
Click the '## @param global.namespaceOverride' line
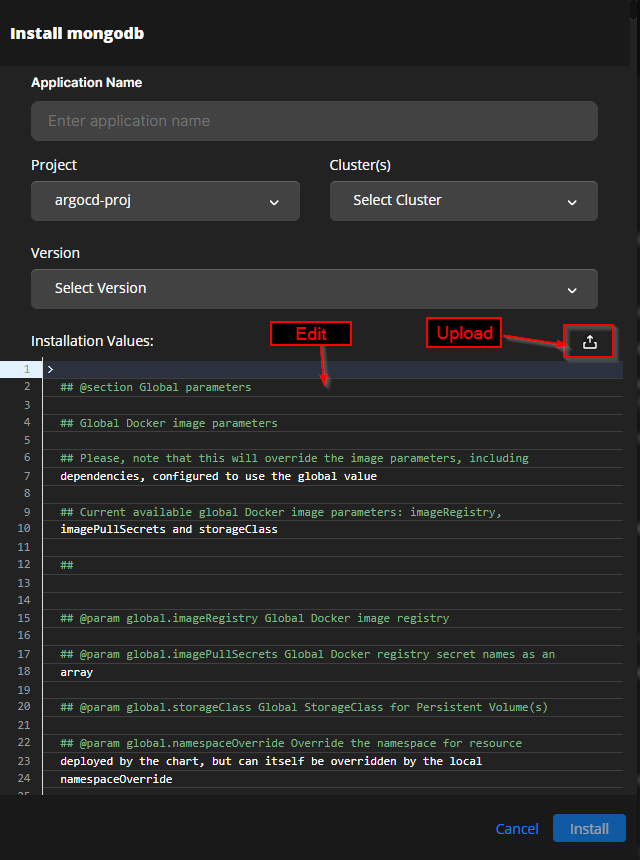[291, 743]
